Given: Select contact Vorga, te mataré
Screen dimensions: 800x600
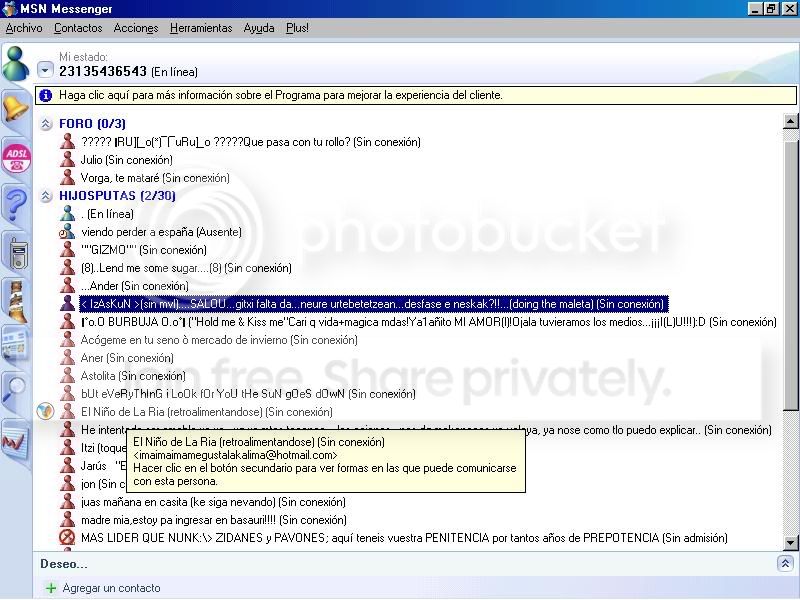Looking at the screenshot, I should [x=155, y=178].
